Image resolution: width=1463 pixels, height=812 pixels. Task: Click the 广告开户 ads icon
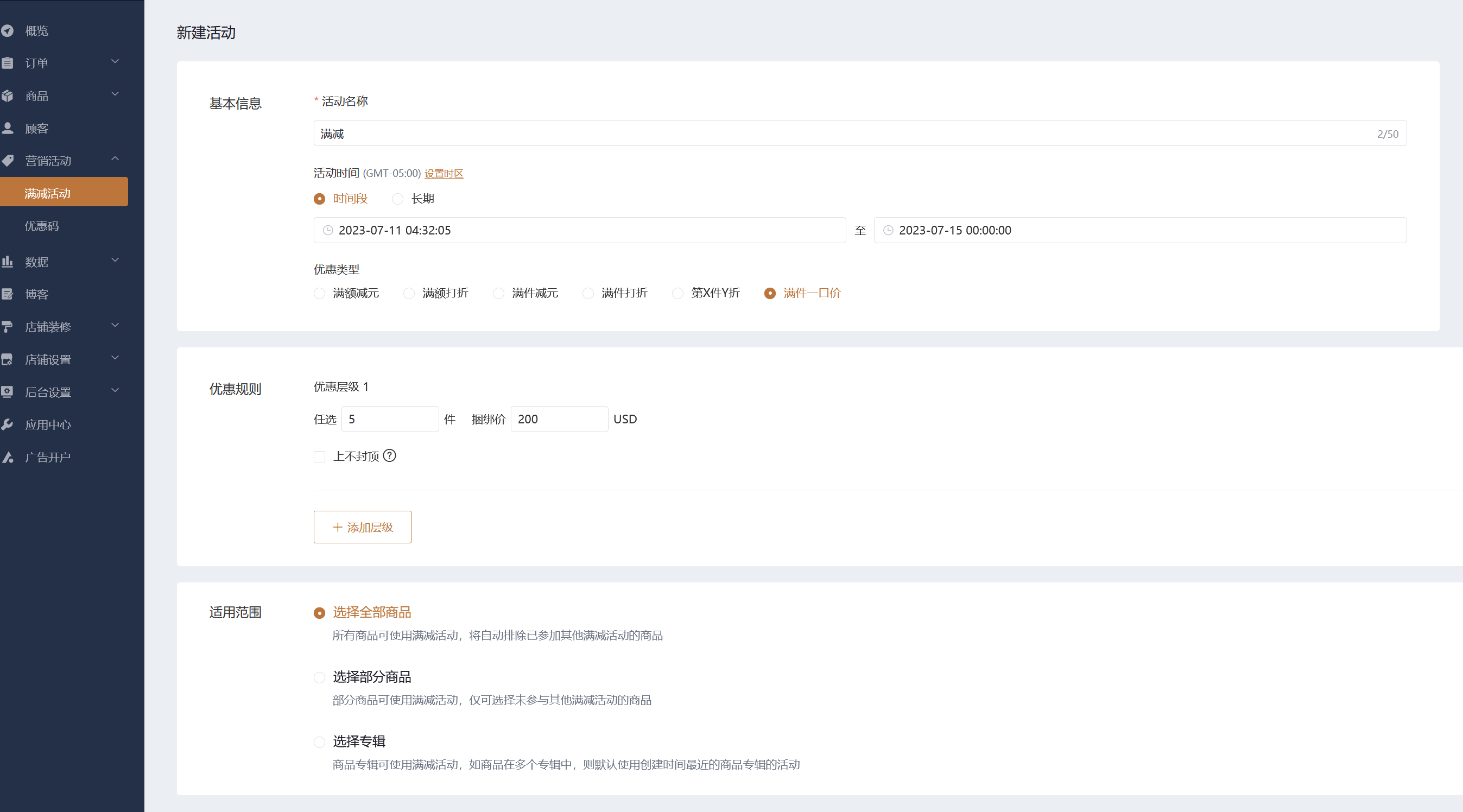[8, 457]
